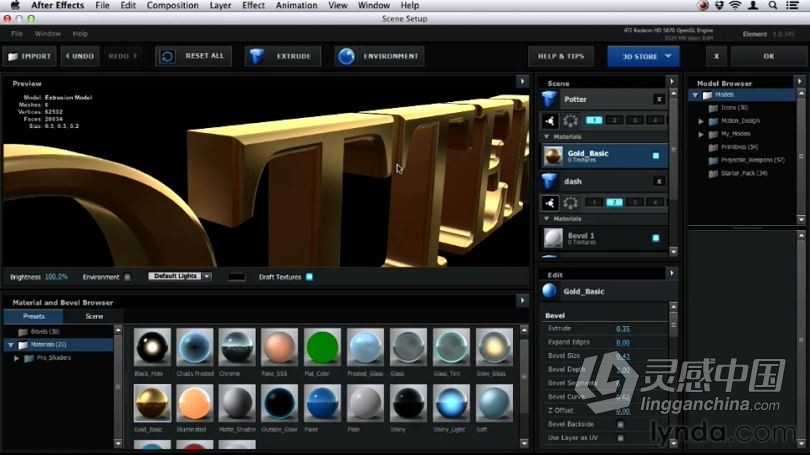
Task: Select the Glass_Tint material preset
Action: click(x=451, y=347)
